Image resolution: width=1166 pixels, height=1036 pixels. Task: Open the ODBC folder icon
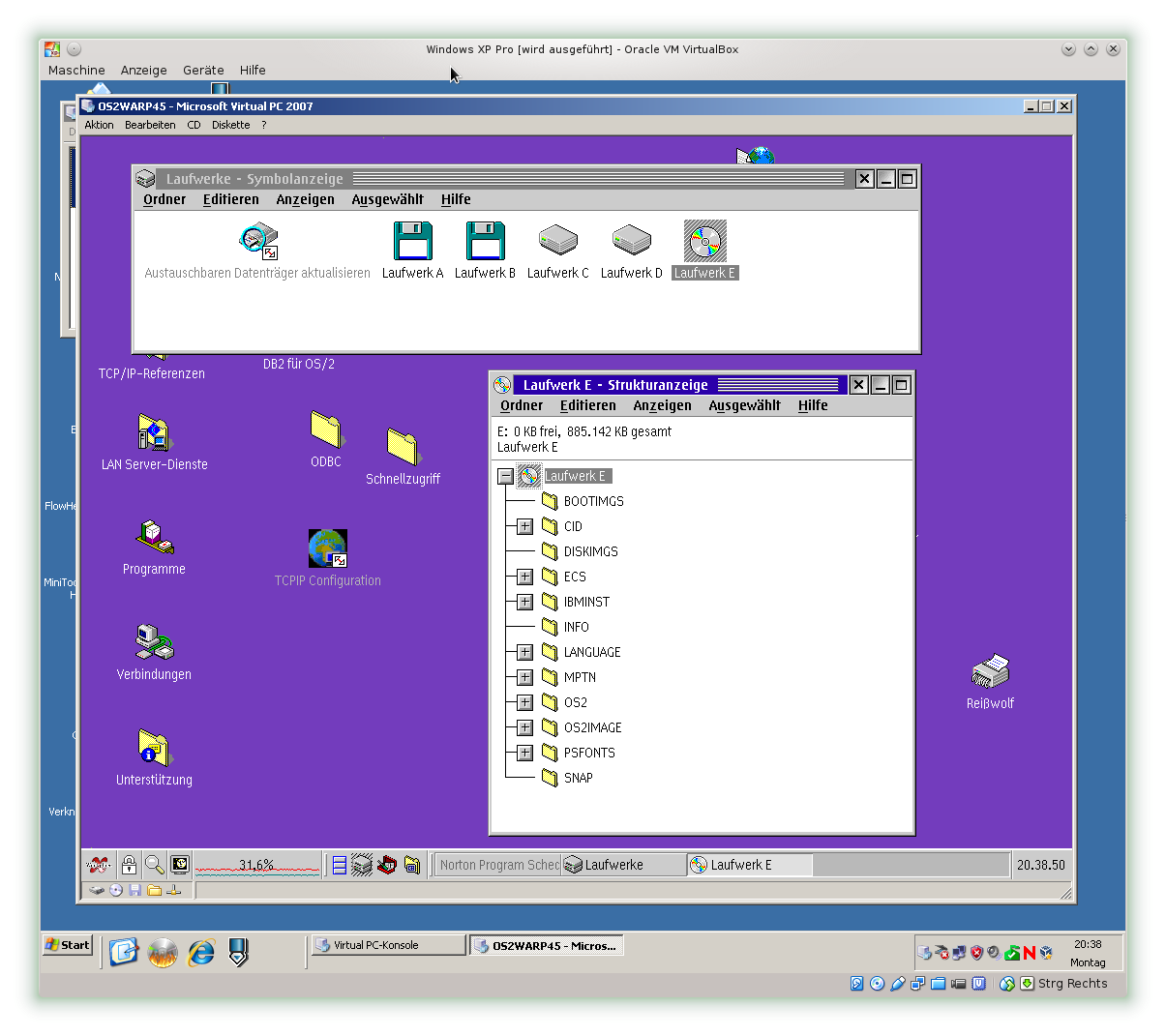326,429
